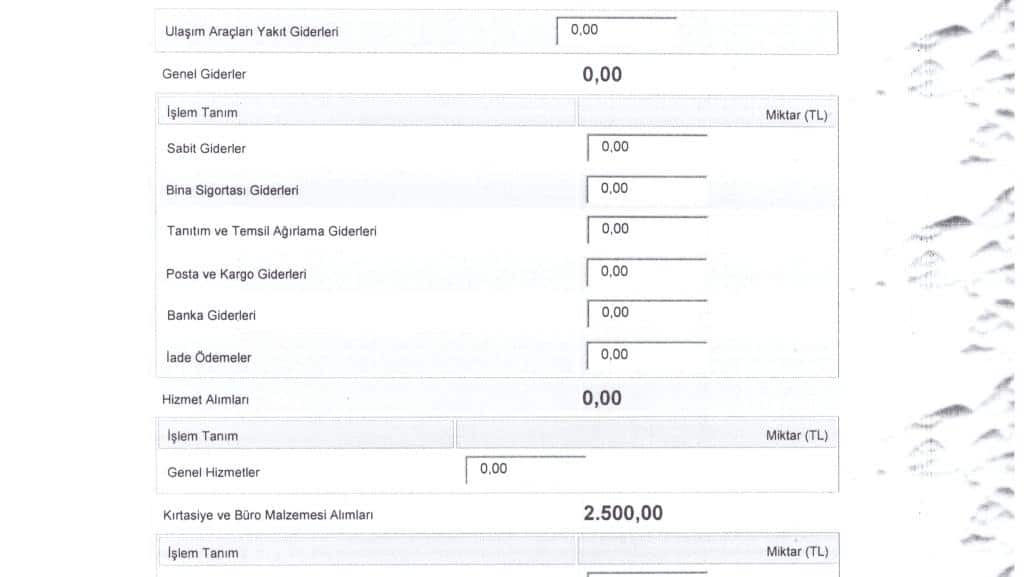The width and height of the screenshot is (1024, 577).
Task: Select the 0,00 total beside Genel Giderler
Action: point(602,74)
